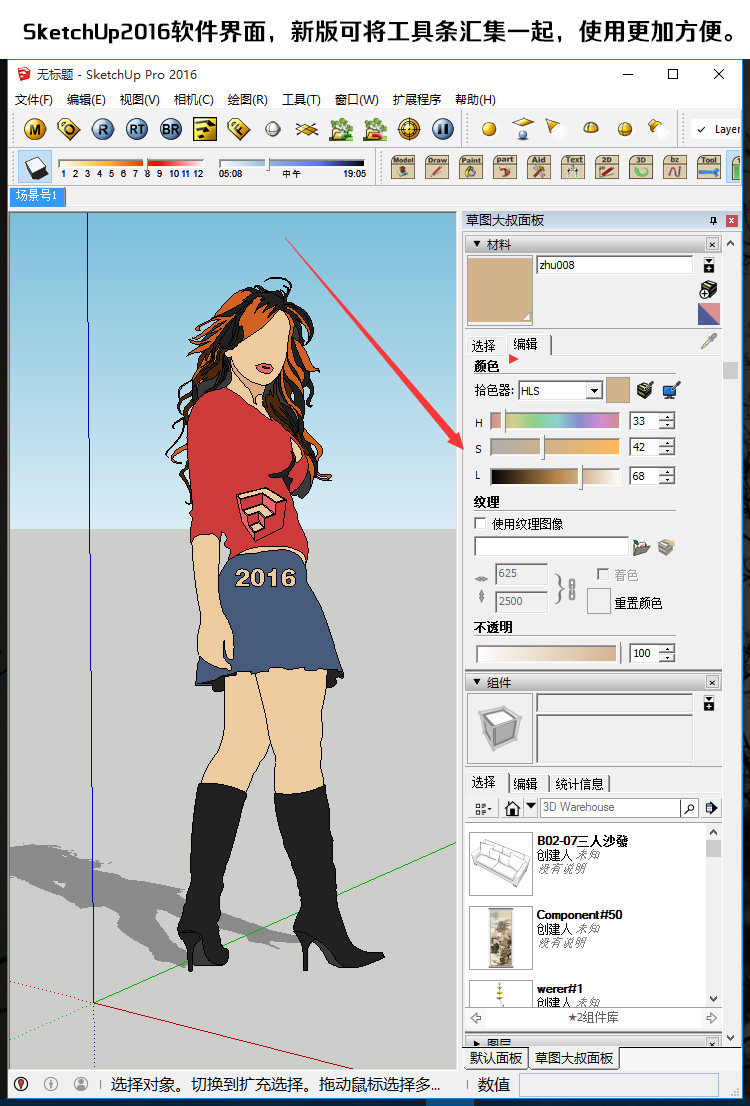Click the blue pause round toolbar icon
Viewport: 750px width, 1106px height.
coord(443,129)
